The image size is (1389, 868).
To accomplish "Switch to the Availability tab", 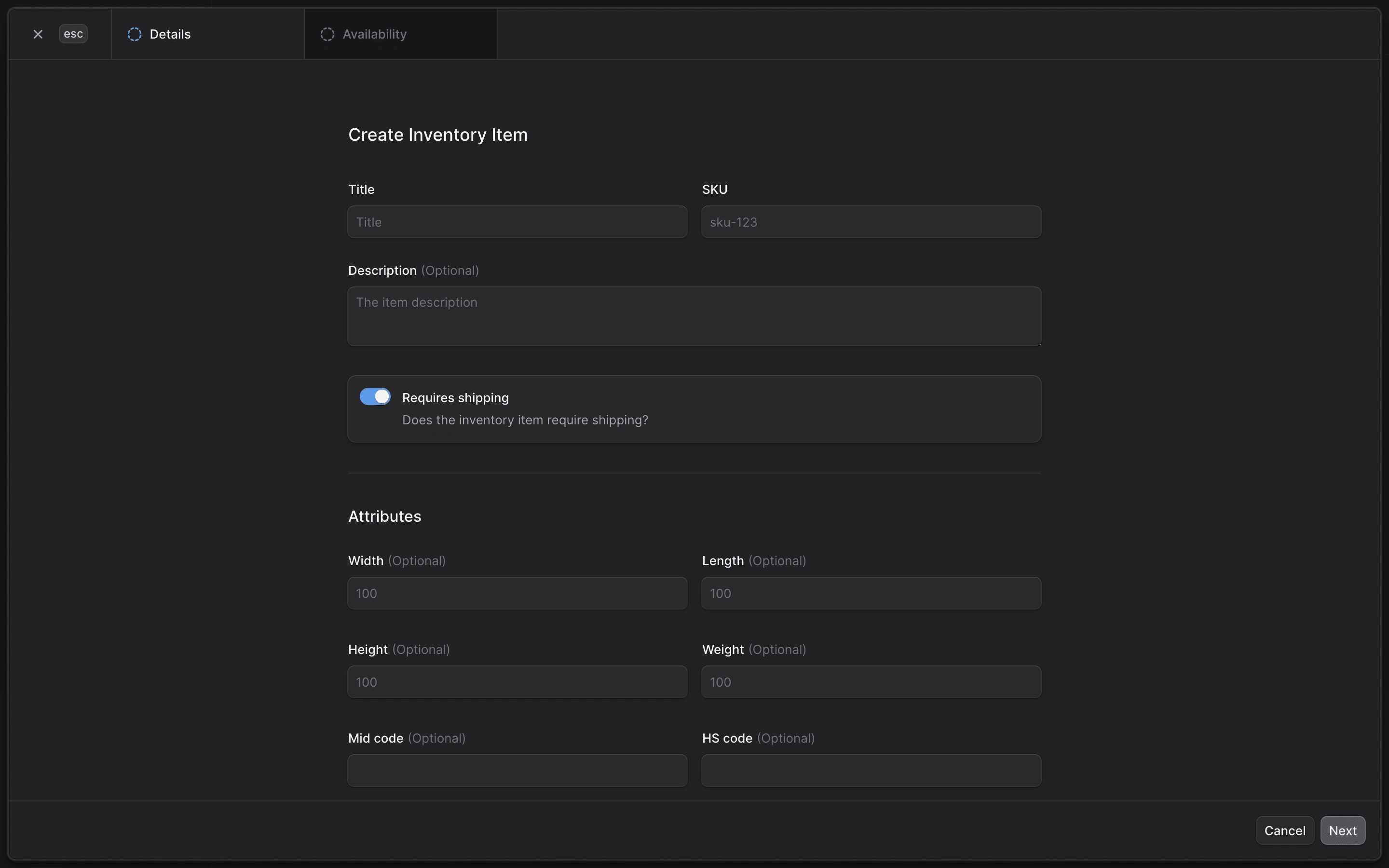I will (400, 34).
